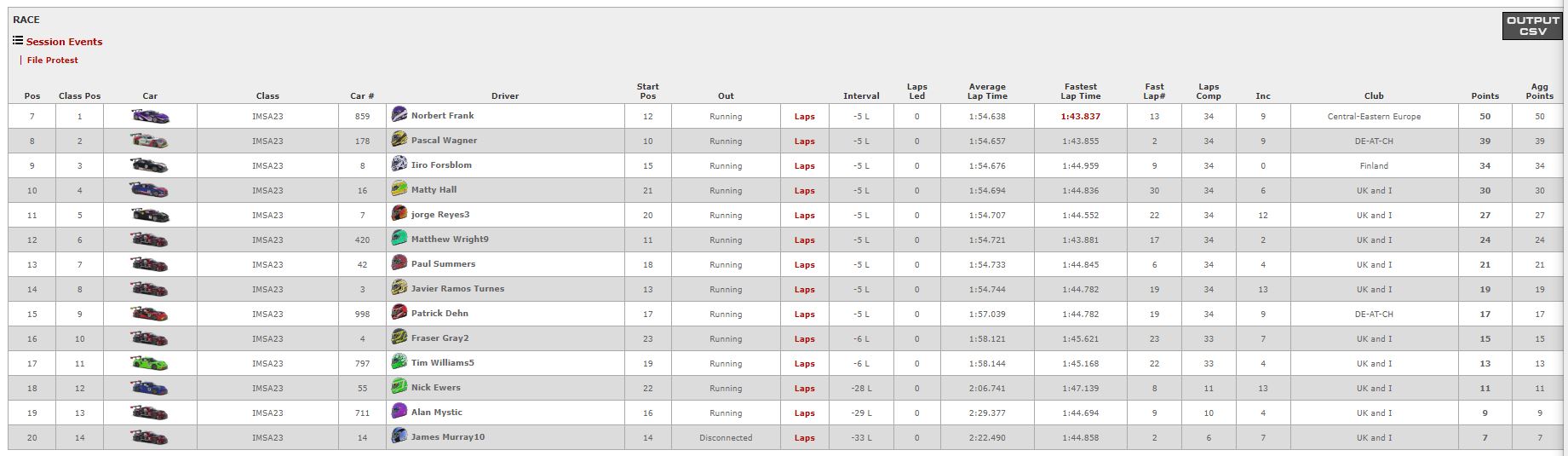Click Alan Mystic's purple helmet icon

tap(399, 412)
